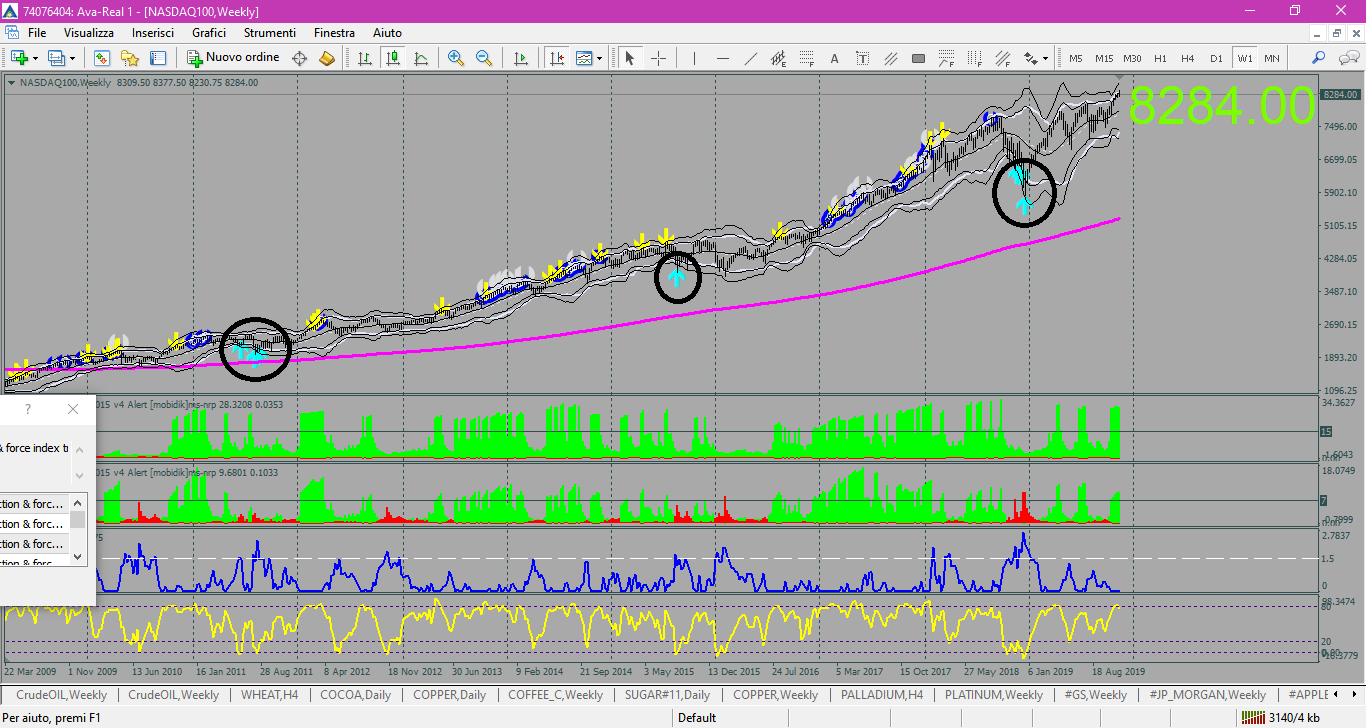The height and width of the screenshot is (728, 1366).
Task: Click the Nuovo ordine button
Action: pos(234,58)
